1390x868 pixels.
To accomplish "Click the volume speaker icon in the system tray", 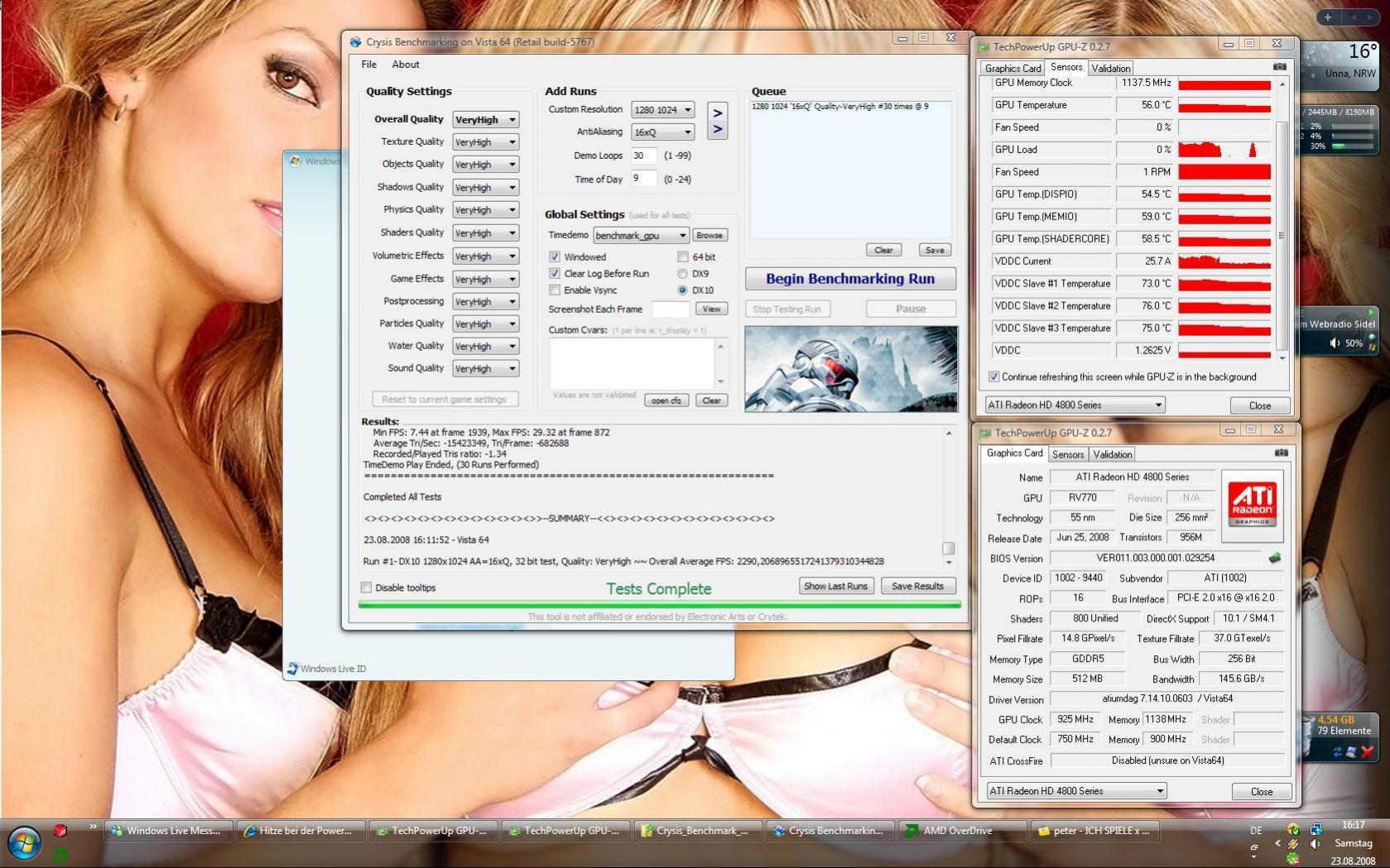I will pyautogui.click(x=1315, y=844).
